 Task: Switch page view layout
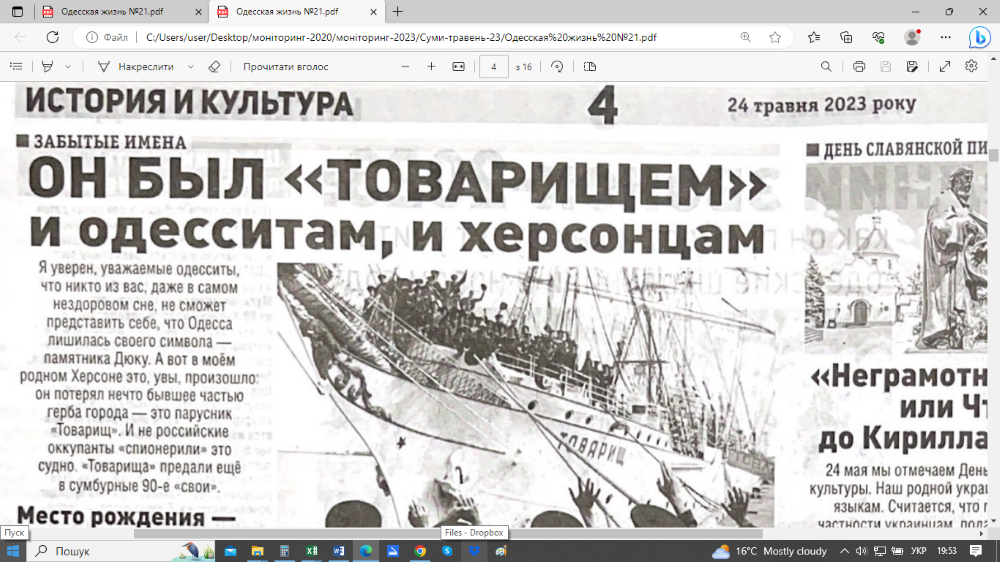[x=590, y=66]
